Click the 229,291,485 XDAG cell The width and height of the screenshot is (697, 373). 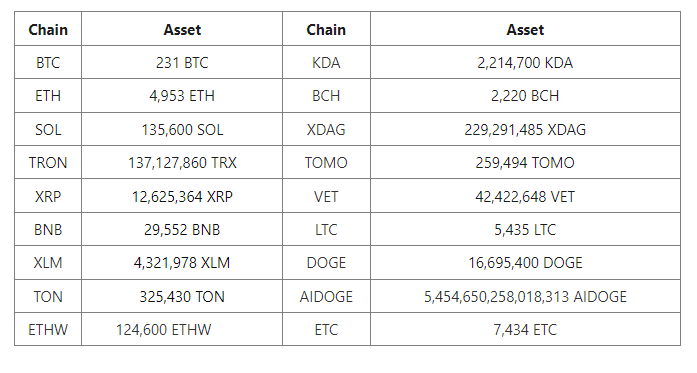[525, 129]
